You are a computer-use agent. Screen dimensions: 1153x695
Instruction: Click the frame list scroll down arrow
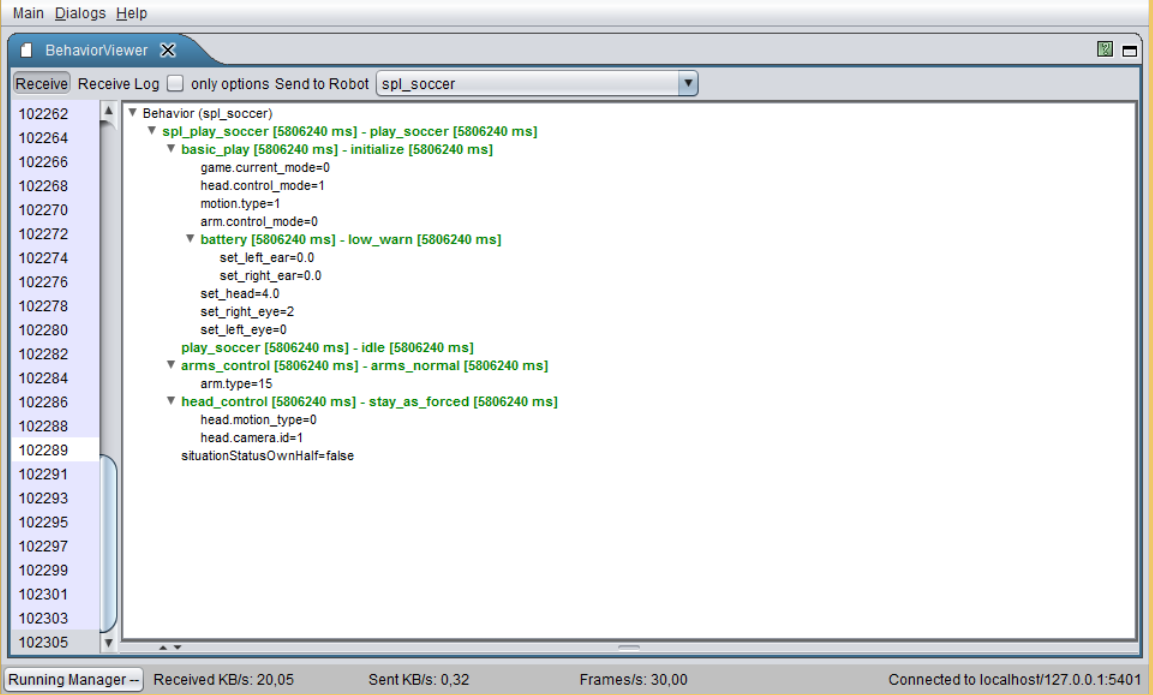[109, 642]
